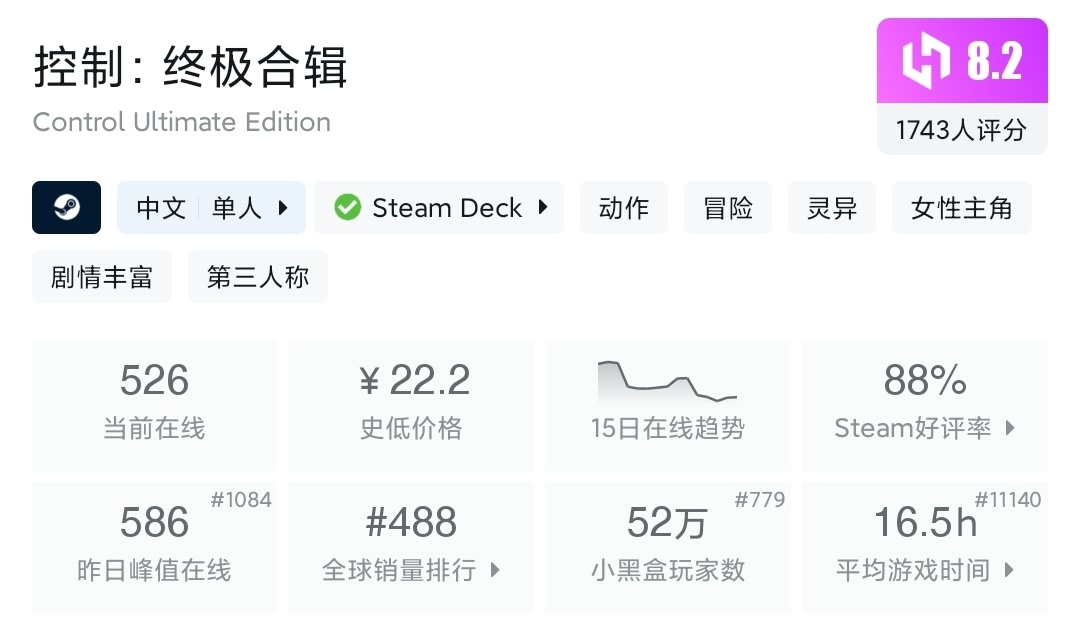The width and height of the screenshot is (1080, 625).
Task: Tap the ¥22.2 史低价格 card
Action: (411, 404)
